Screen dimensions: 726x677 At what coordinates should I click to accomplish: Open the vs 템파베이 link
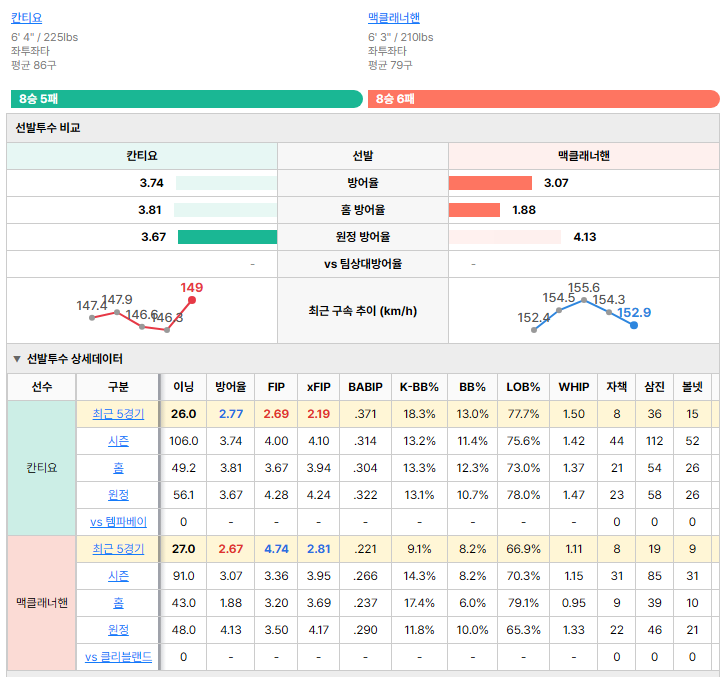click(x=118, y=522)
